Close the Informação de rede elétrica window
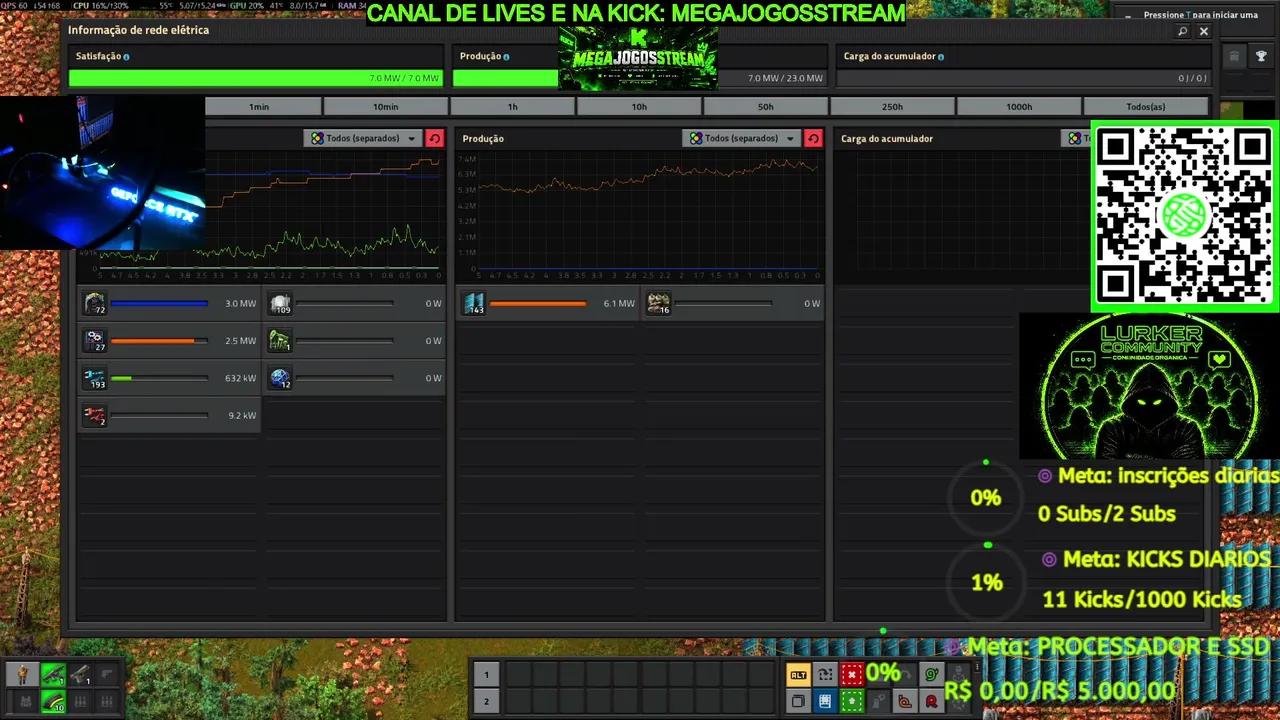 [x=1204, y=31]
